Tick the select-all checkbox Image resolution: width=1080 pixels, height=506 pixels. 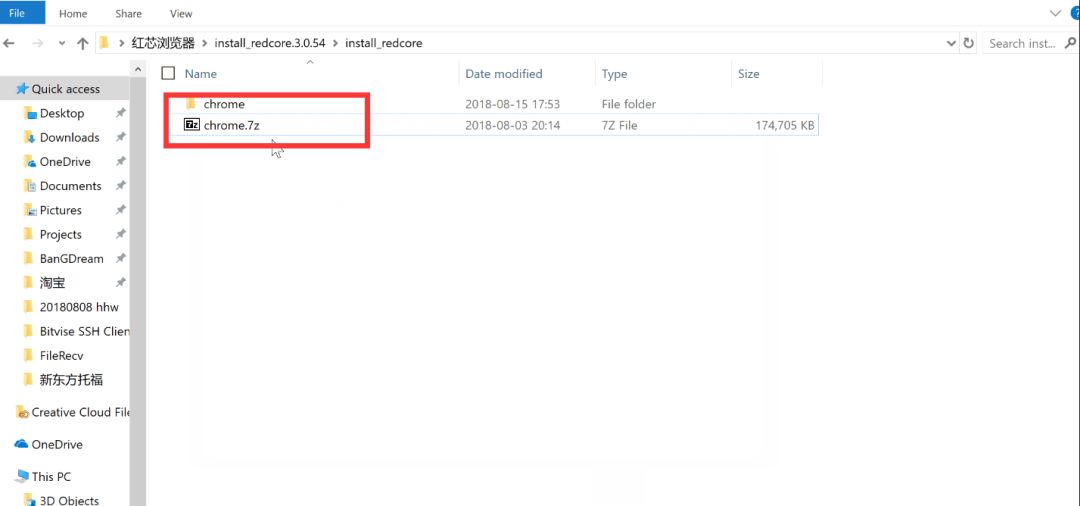[168, 73]
